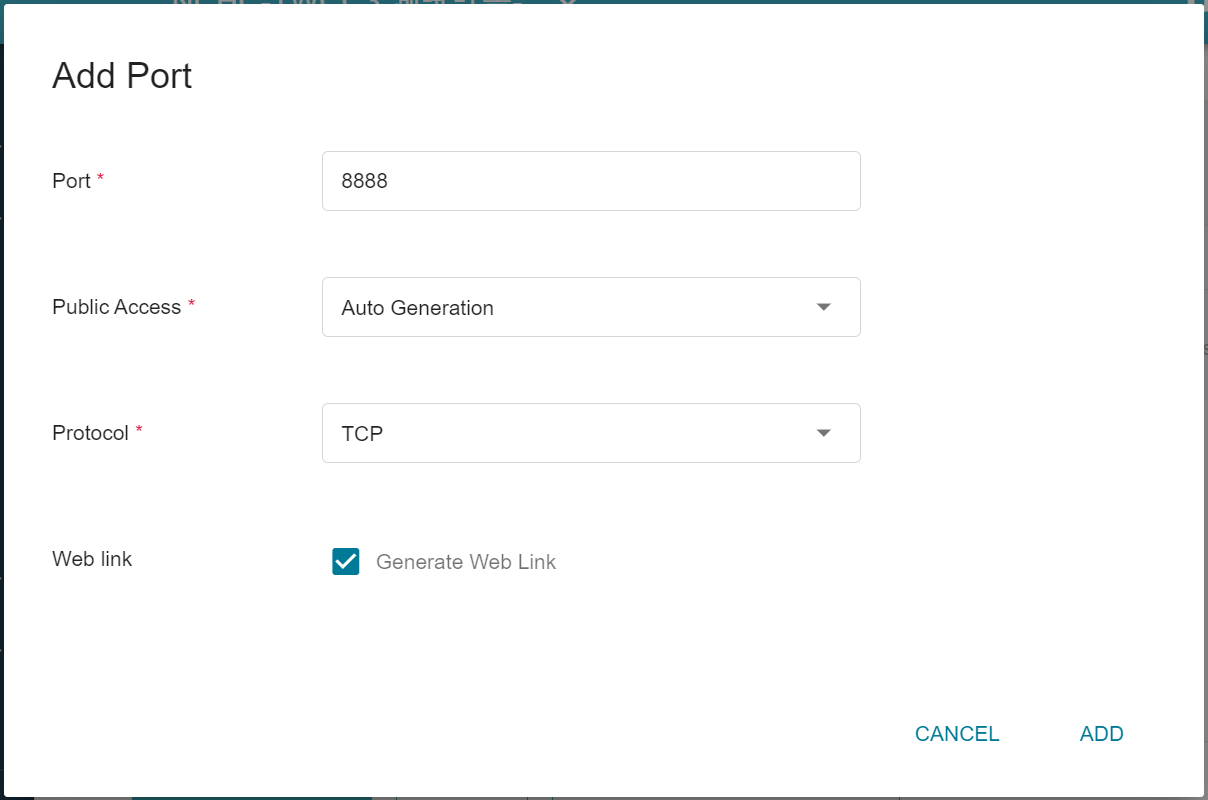Image resolution: width=1208 pixels, height=800 pixels.
Task: Expand the Public Access dropdown arrow
Action: click(x=824, y=307)
